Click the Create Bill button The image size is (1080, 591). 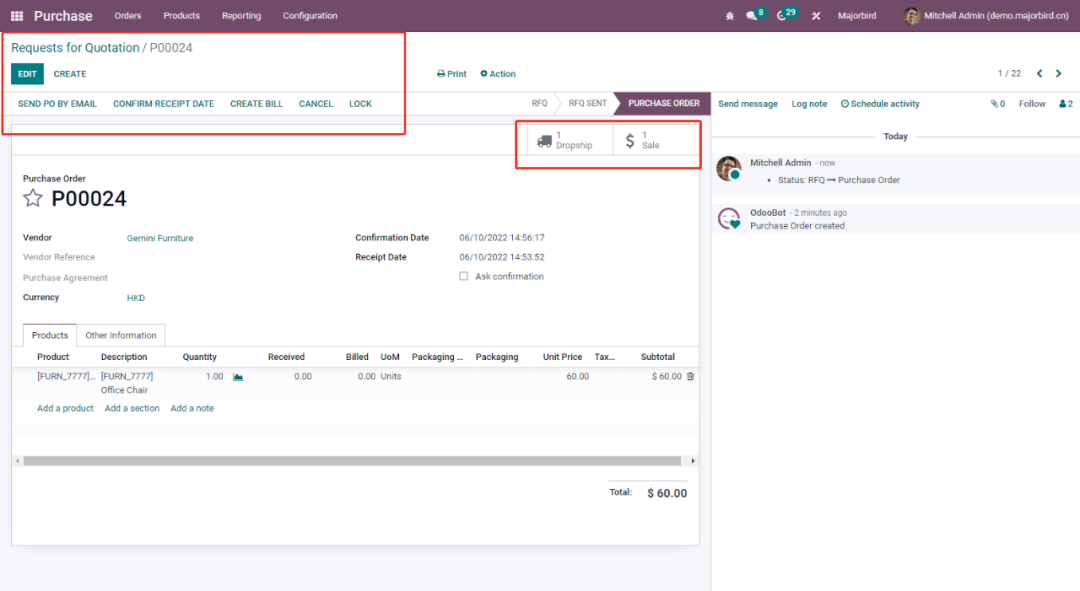(256, 104)
